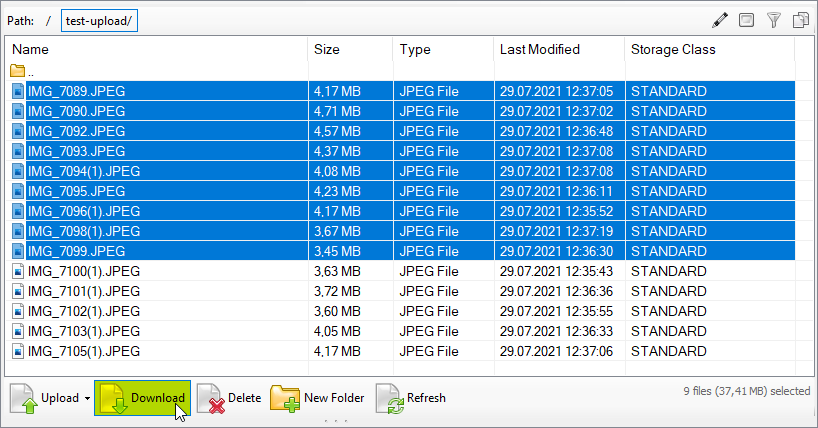Click the root slash in the path
The width and height of the screenshot is (818, 428).
click(49, 21)
